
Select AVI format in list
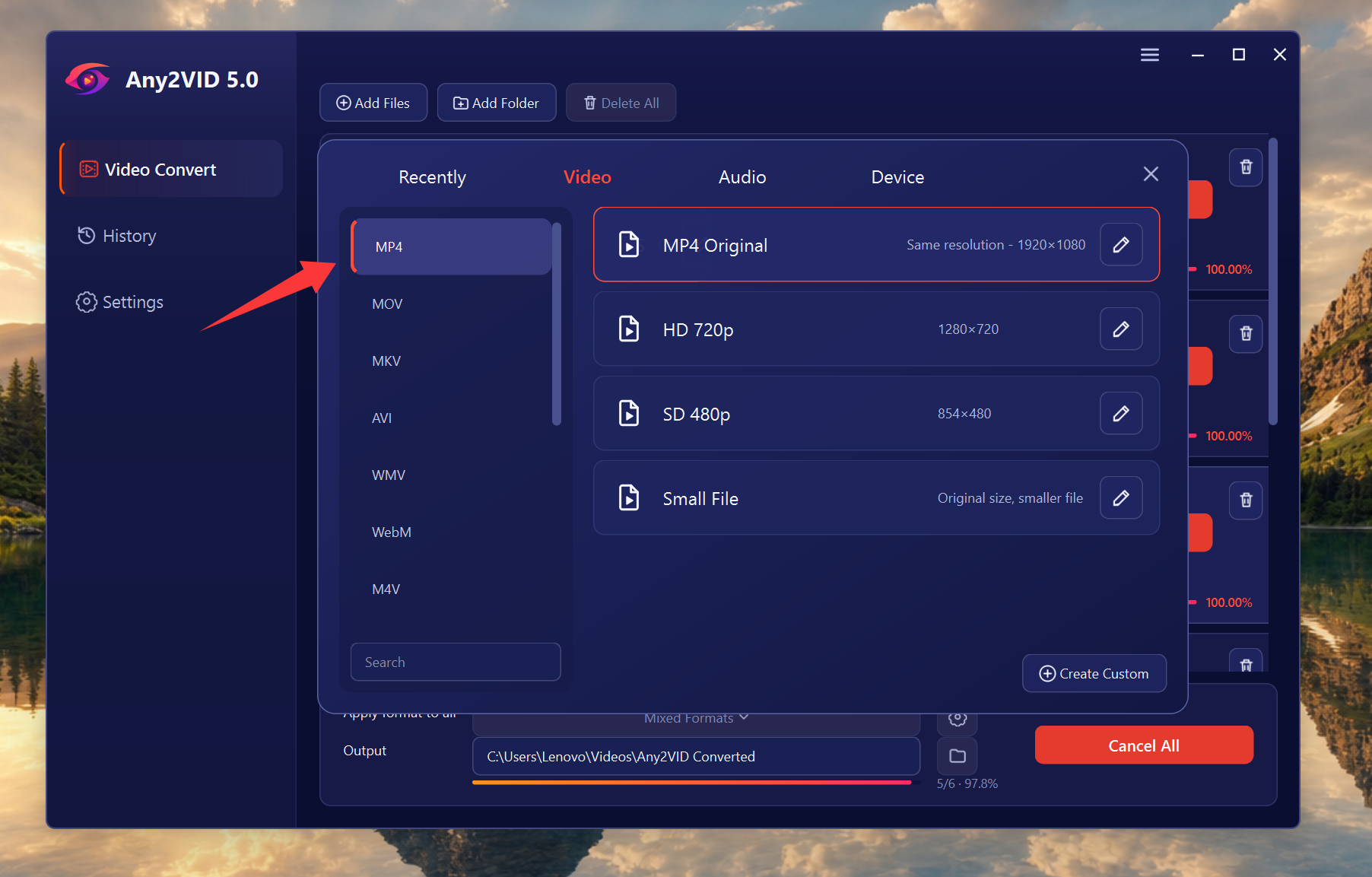click(452, 418)
